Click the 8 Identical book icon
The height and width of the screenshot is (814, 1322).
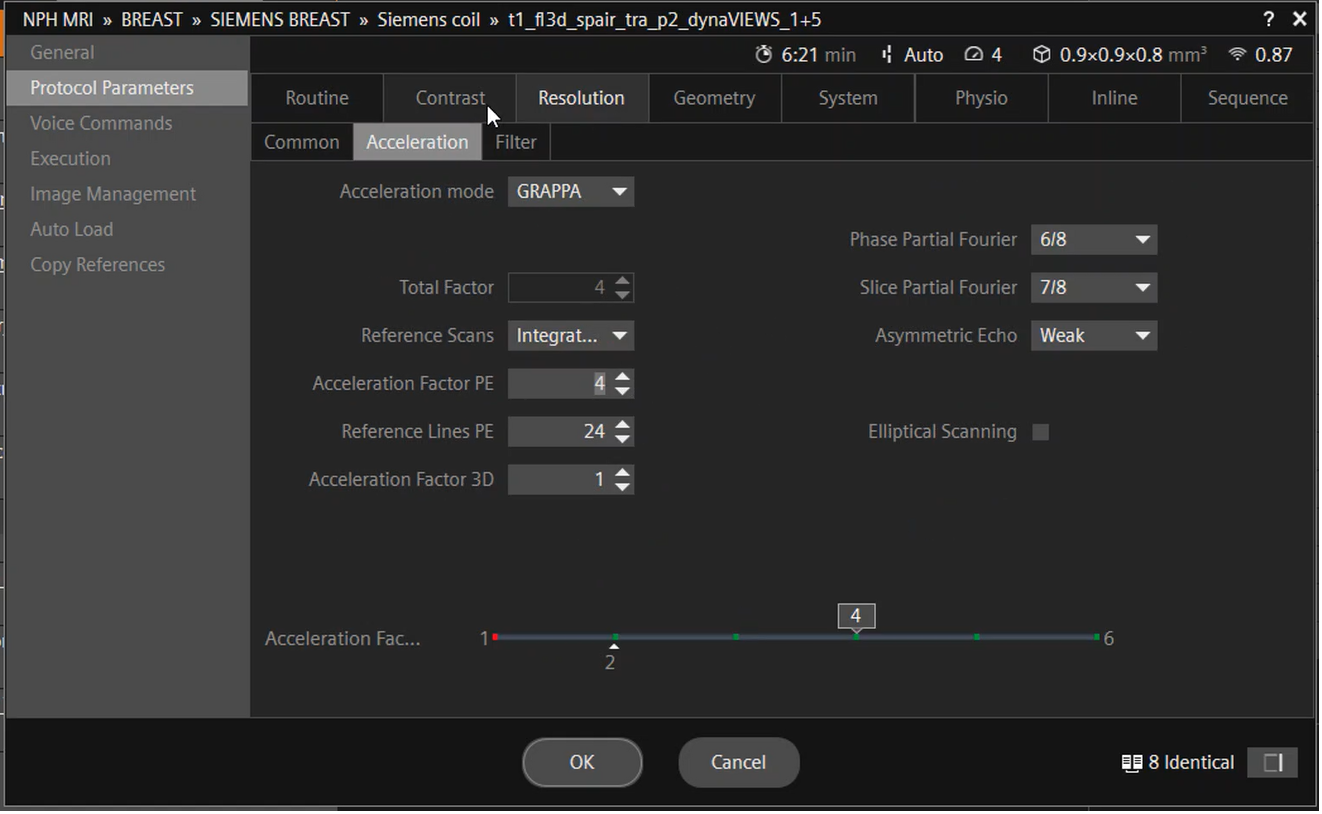1131,763
